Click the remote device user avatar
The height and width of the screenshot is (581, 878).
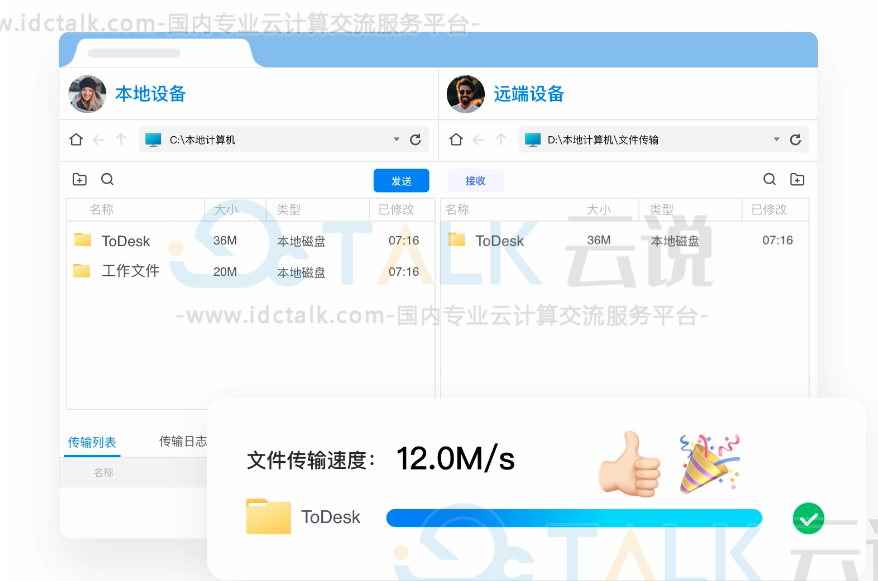(x=466, y=94)
